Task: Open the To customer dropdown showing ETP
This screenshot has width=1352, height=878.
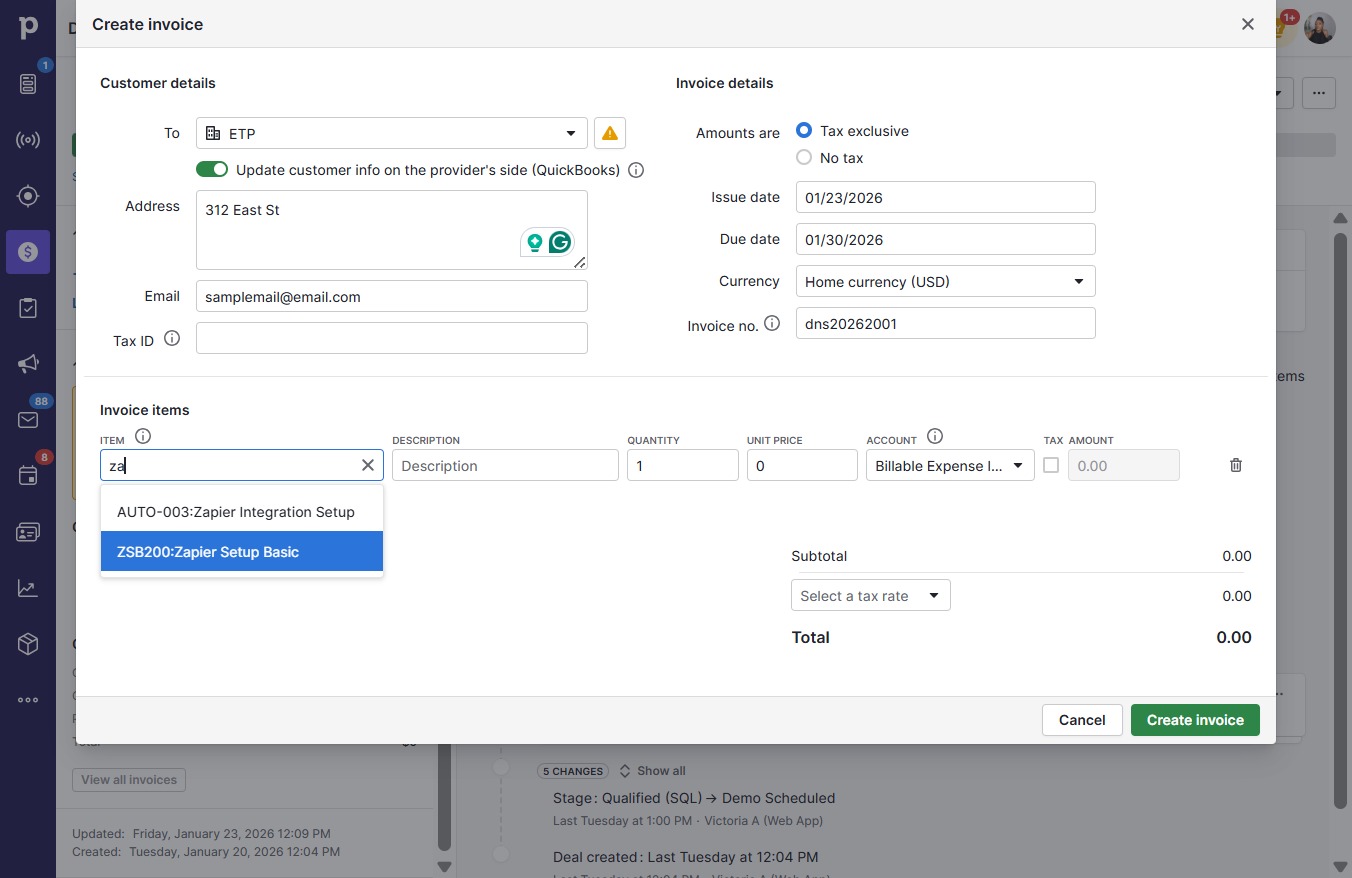Action: [392, 133]
